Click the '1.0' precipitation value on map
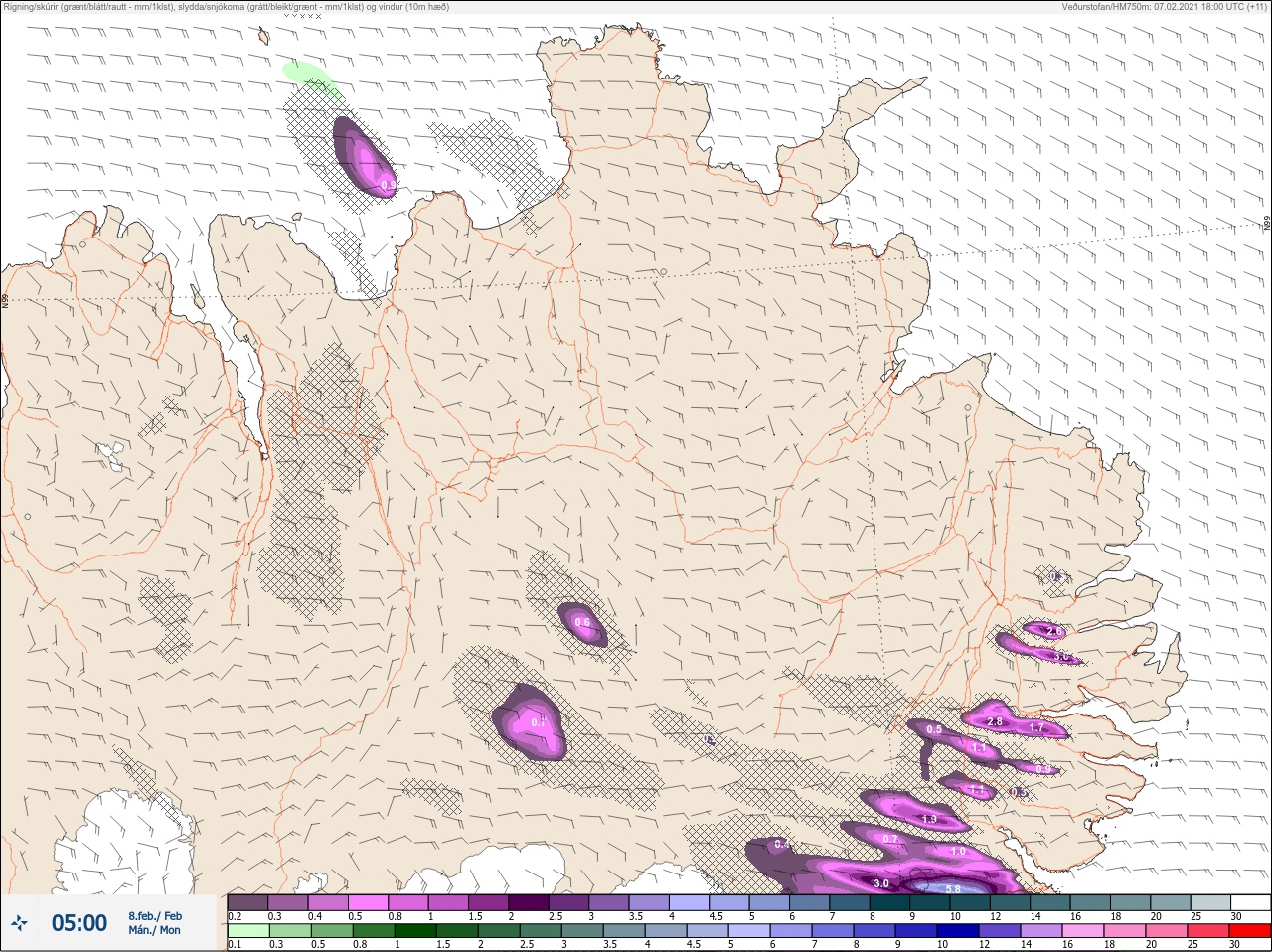The image size is (1272, 952). 958,852
